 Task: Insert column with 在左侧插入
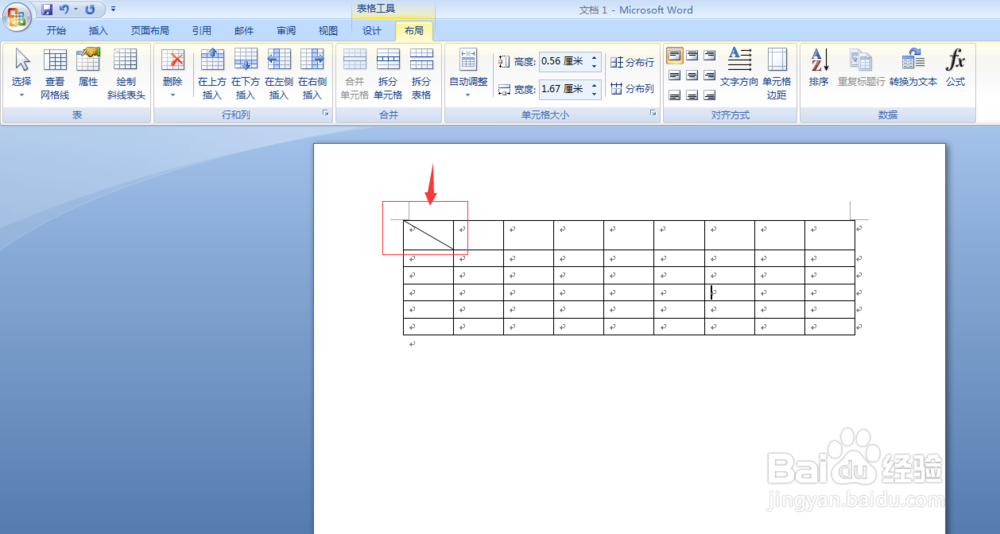coord(279,74)
